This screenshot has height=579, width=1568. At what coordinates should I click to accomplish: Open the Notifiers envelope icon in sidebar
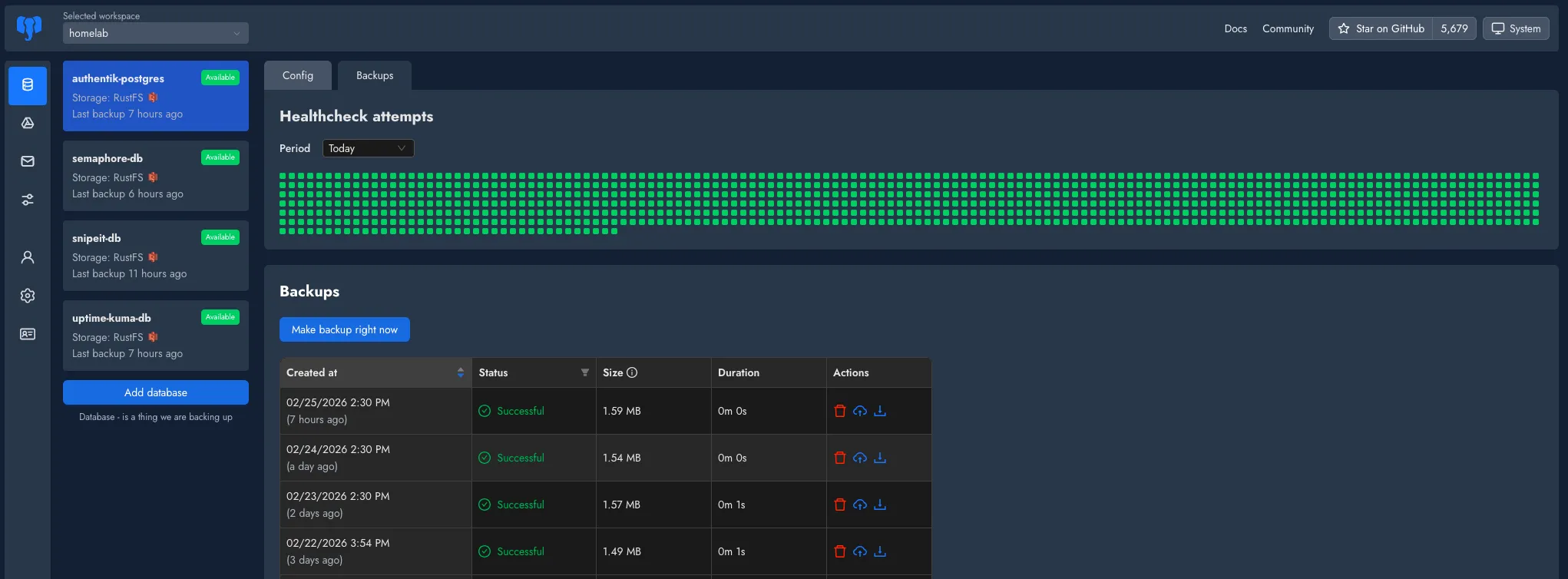pyautogui.click(x=28, y=161)
